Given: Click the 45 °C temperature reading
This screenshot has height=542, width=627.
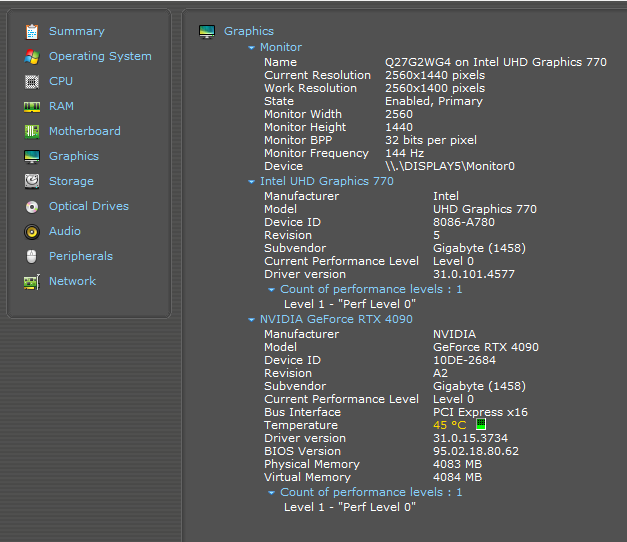Looking at the screenshot, I should coord(449,425).
